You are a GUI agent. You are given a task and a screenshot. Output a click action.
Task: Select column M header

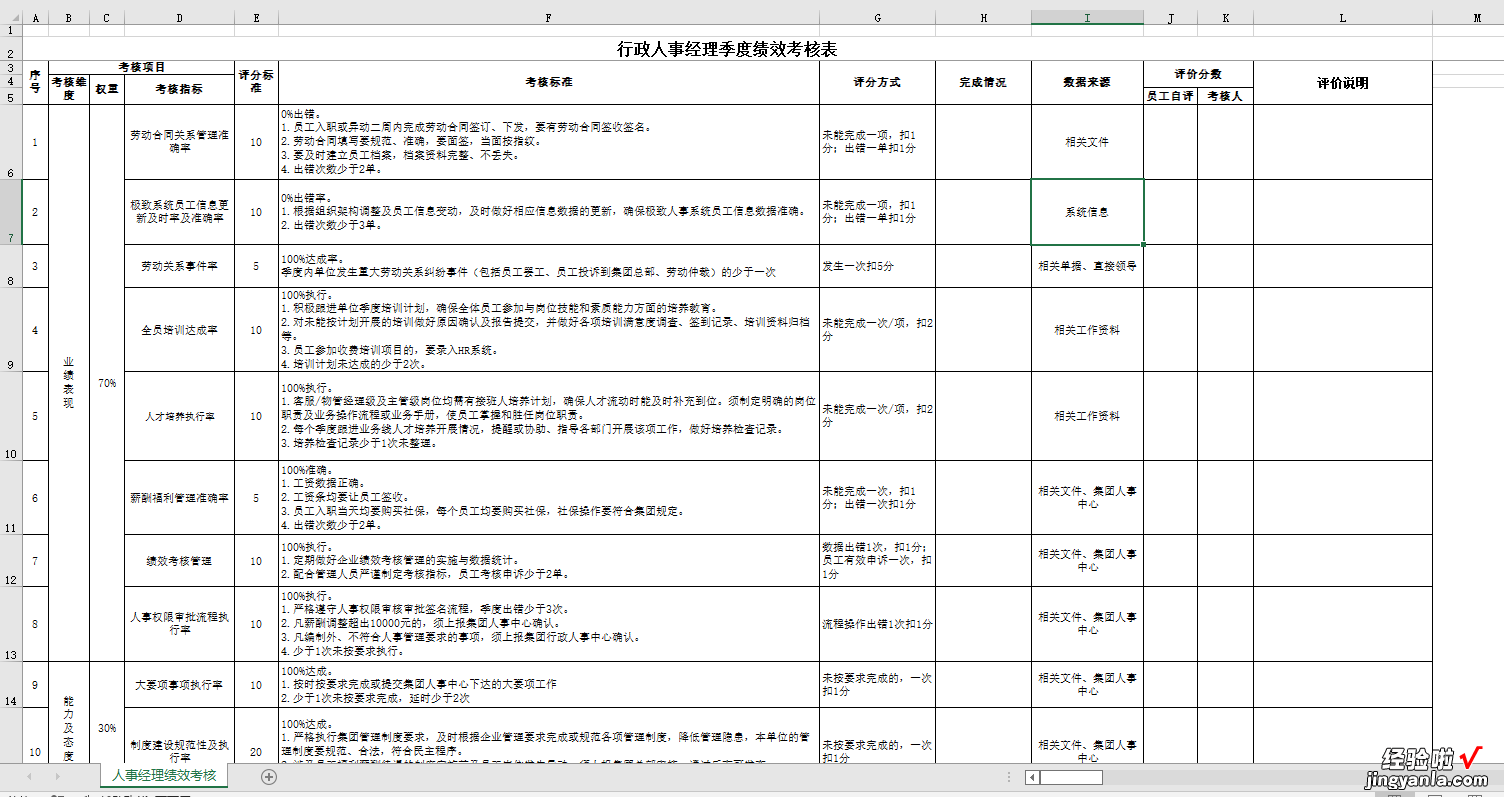point(1468,17)
